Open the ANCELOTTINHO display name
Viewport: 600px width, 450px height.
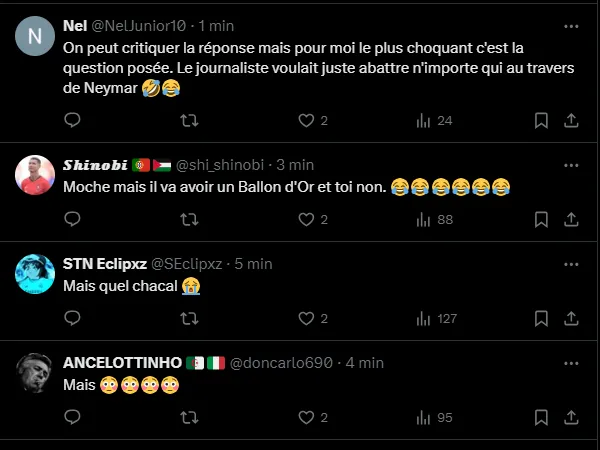tap(120, 362)
